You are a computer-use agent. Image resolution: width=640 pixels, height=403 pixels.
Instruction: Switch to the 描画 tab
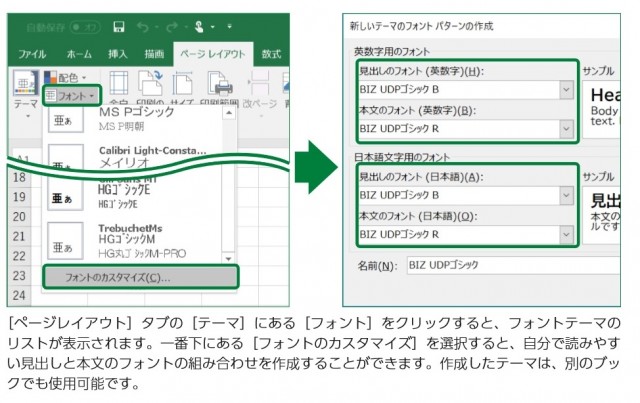tap(154, 54)
